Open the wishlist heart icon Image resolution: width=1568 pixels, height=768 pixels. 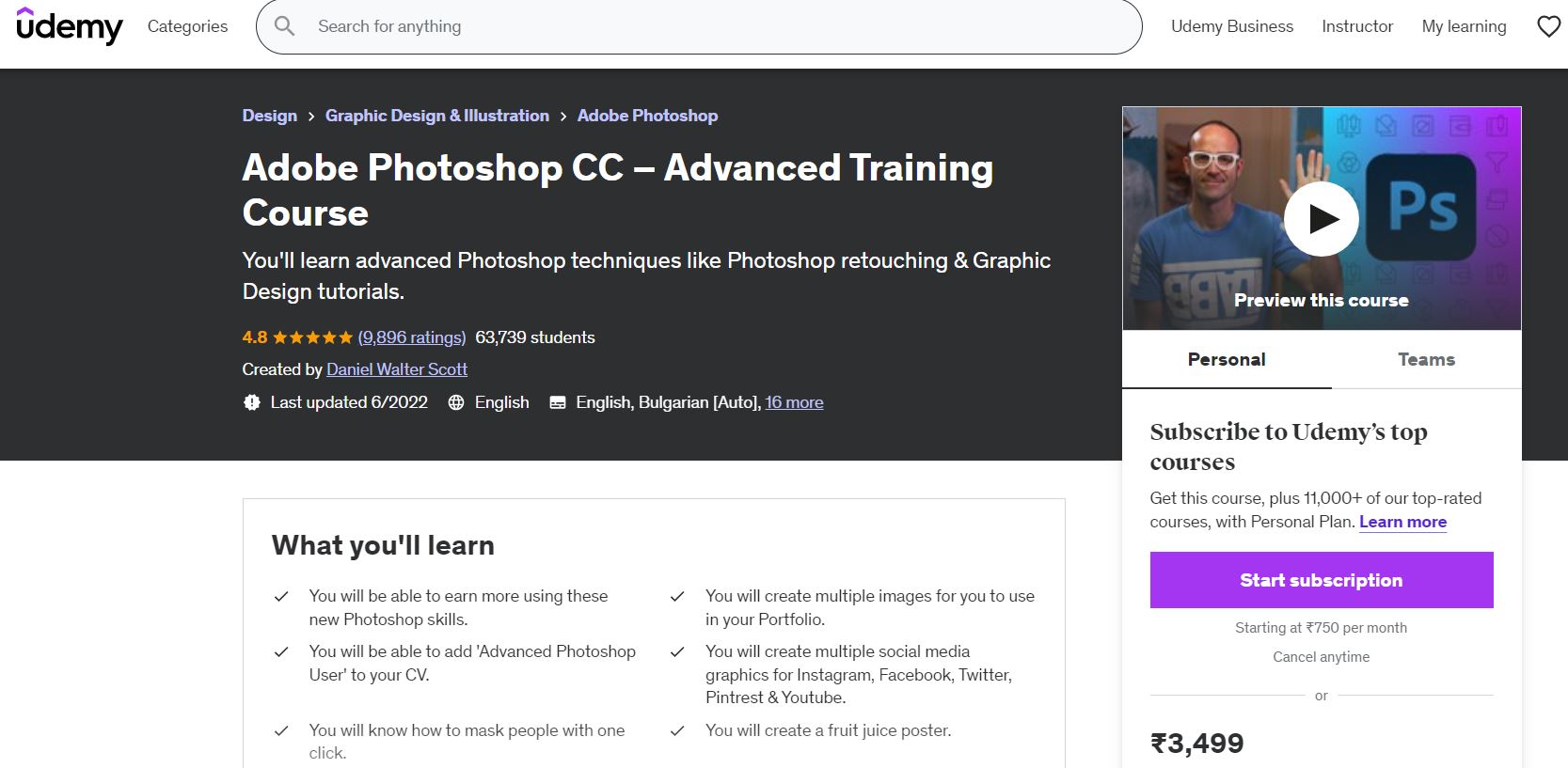pyautogui.click(x=1548, y=26)
